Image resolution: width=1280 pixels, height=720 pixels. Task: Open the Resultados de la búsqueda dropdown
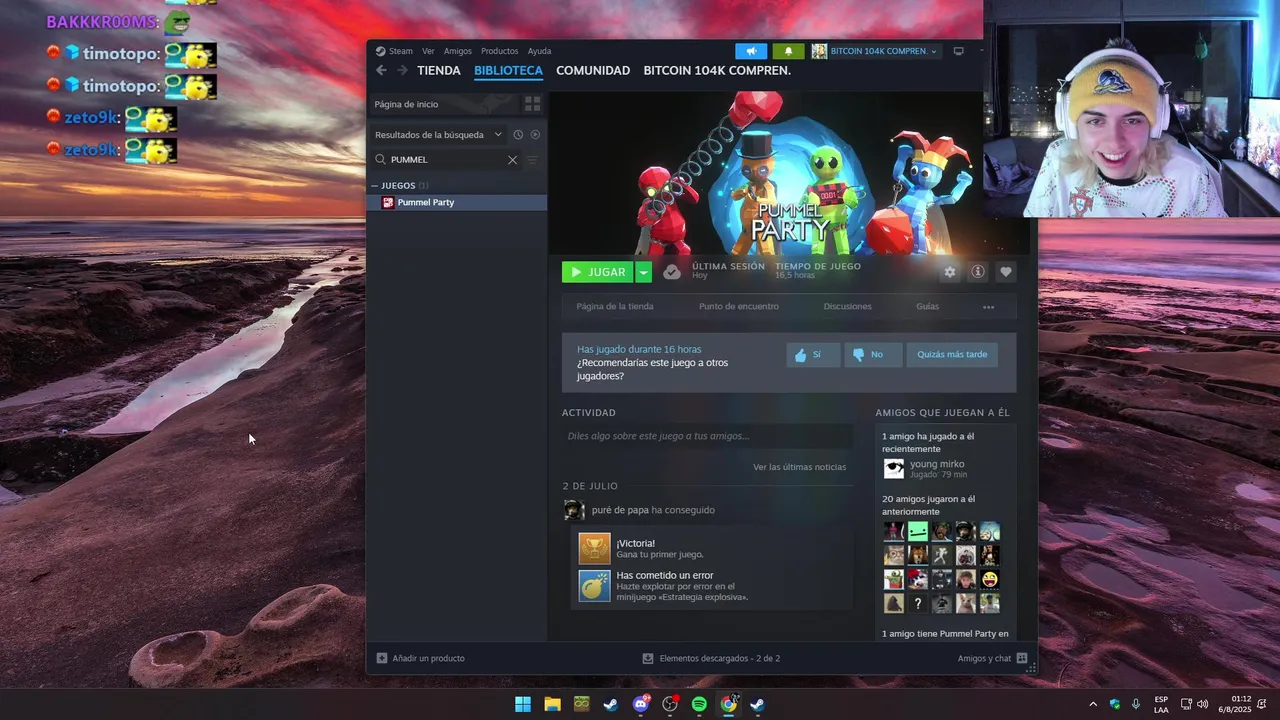coord(438,134)
